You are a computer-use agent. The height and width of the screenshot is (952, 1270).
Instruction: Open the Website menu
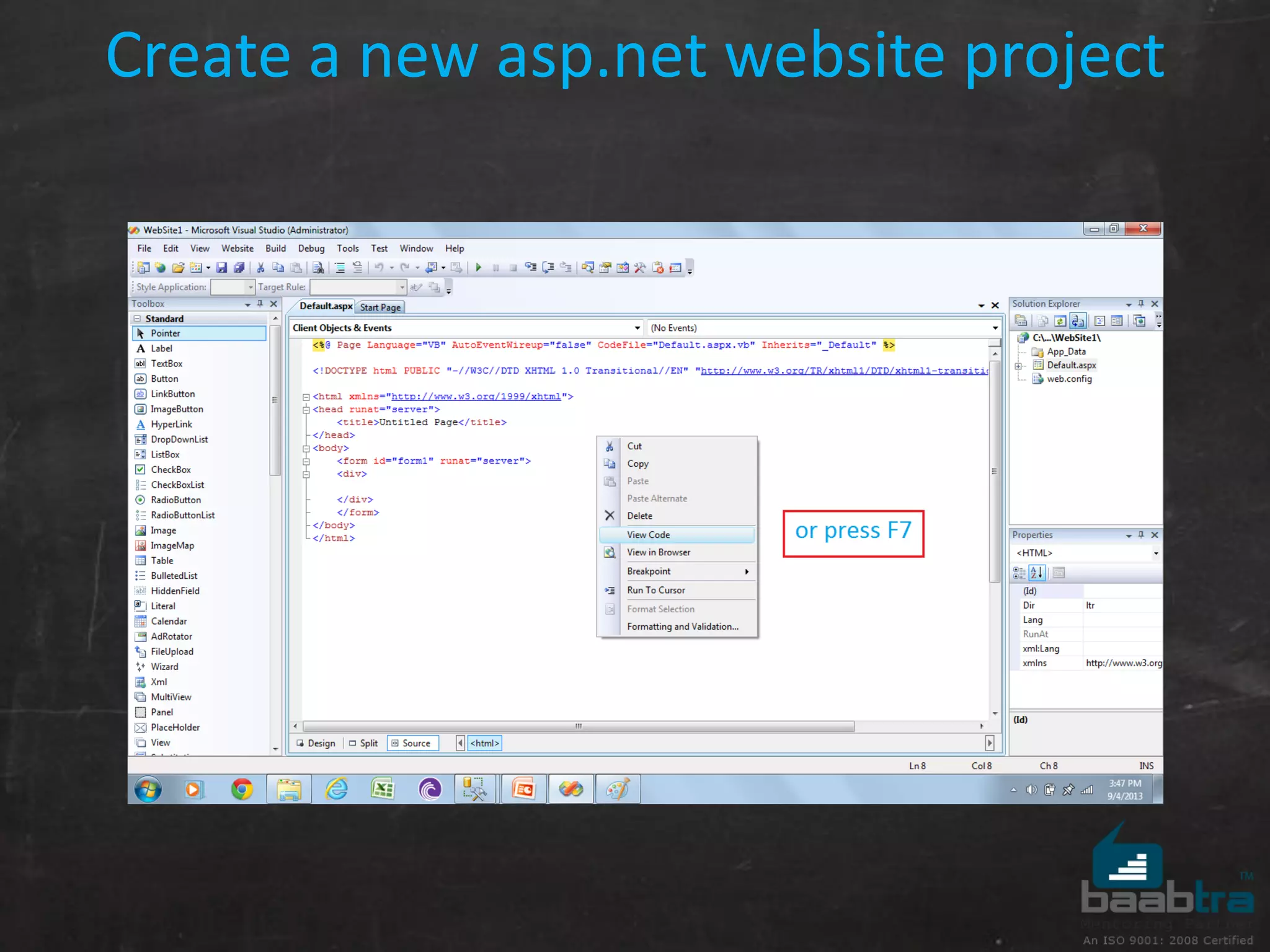237,249
